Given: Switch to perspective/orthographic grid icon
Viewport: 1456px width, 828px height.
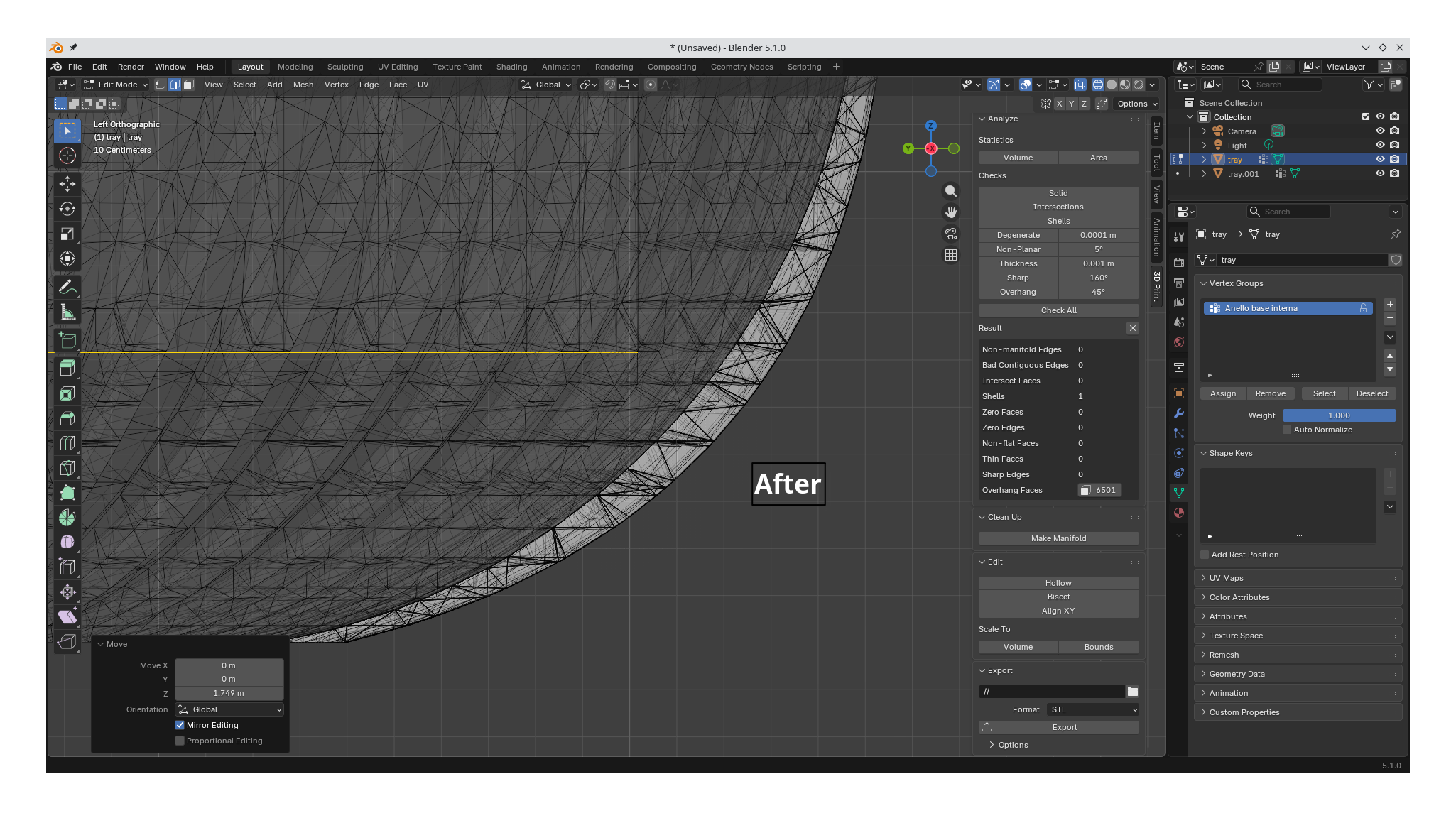Looking at the screenshot, I should pyautogui.click(x=951, y=255).
